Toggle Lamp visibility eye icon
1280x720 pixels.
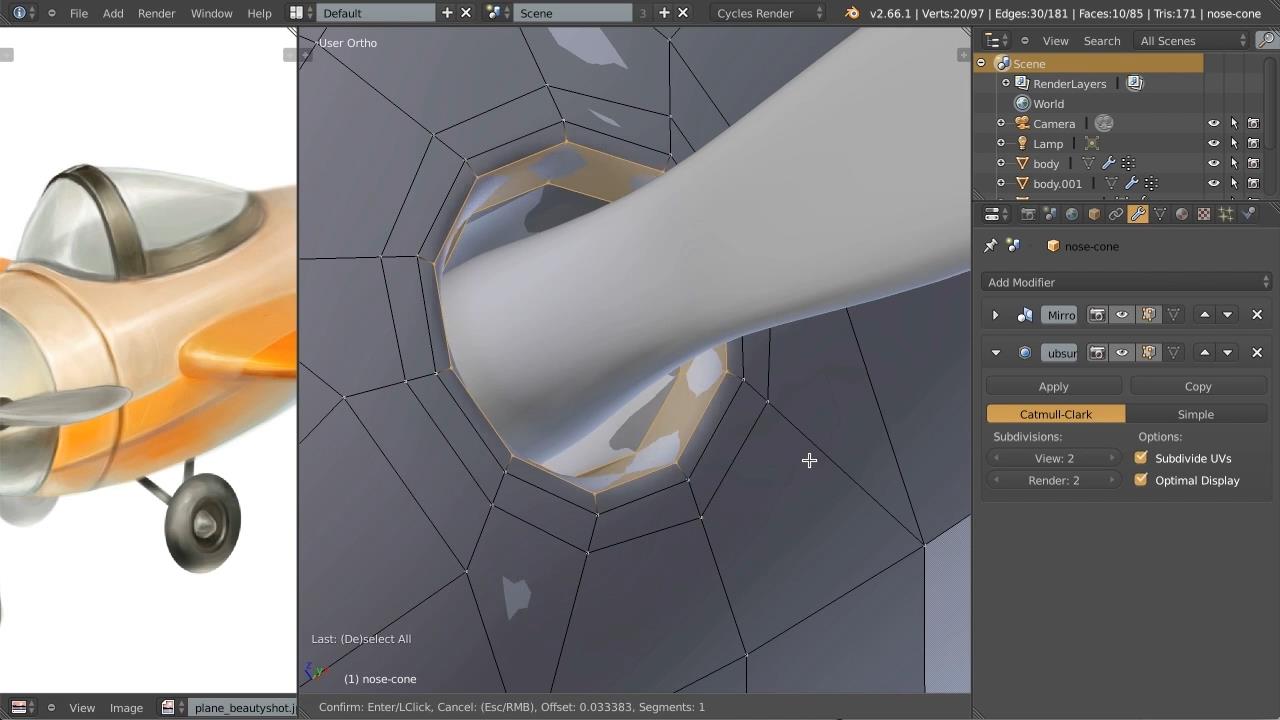[1214, 143]
